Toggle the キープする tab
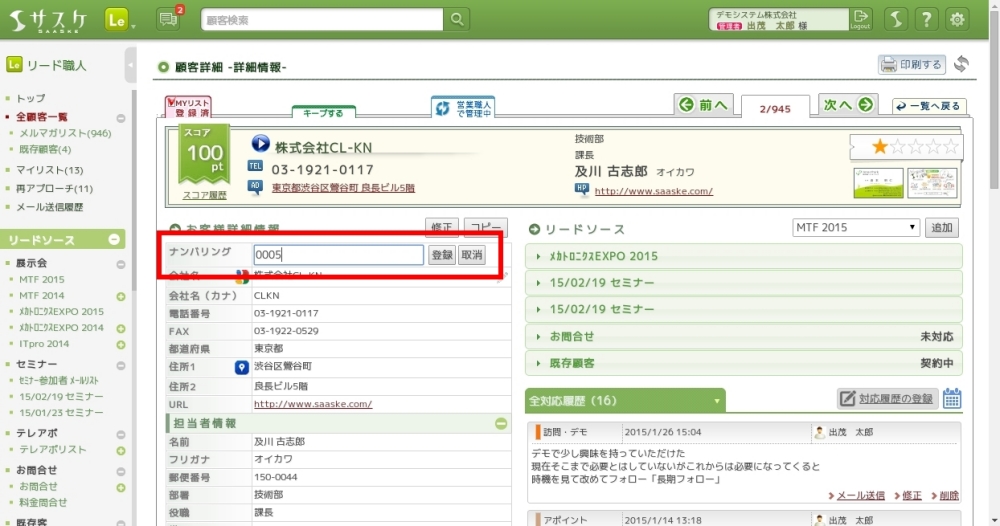Screen dimensions: 1000x526 click(322, 113)
